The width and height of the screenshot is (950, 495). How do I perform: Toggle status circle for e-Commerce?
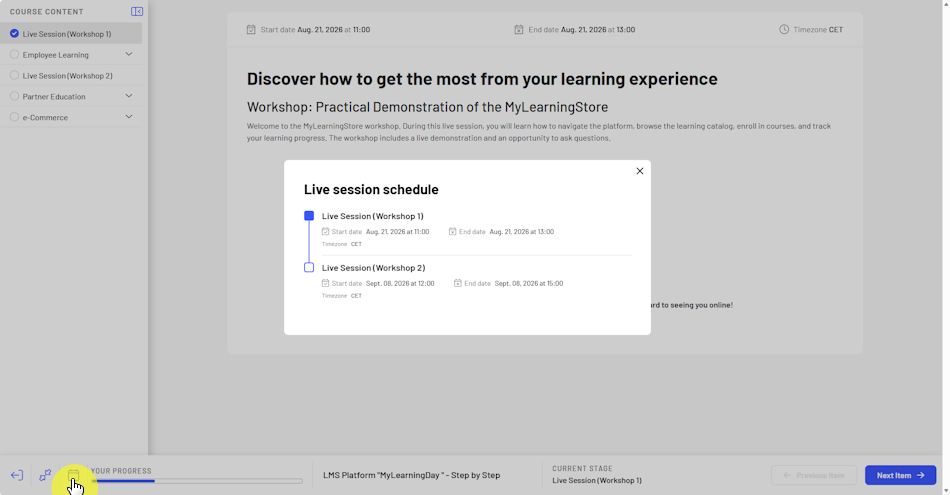pyautogui.click(x=15, y=117)
